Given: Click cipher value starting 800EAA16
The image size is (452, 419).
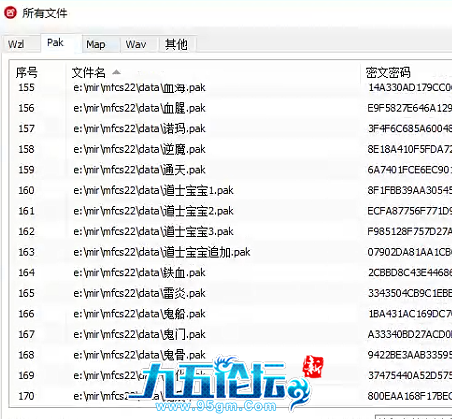Looking at the screenshot, I should click(410, 396).
